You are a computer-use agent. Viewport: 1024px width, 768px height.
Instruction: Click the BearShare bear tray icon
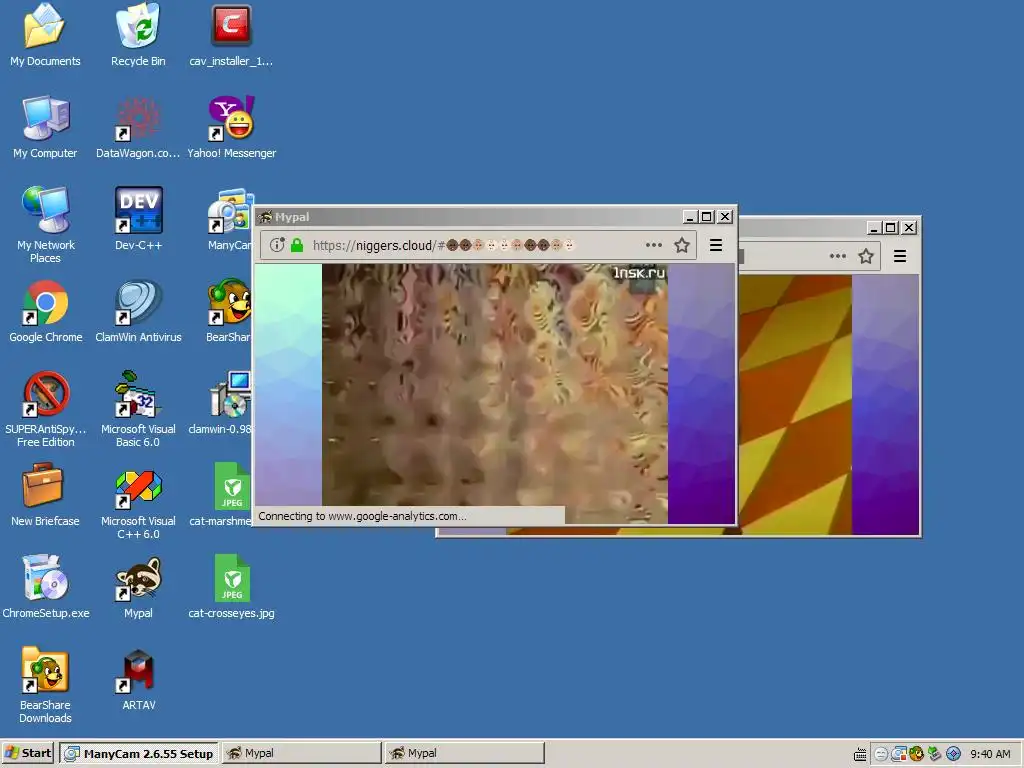click(x=917, y=754)
